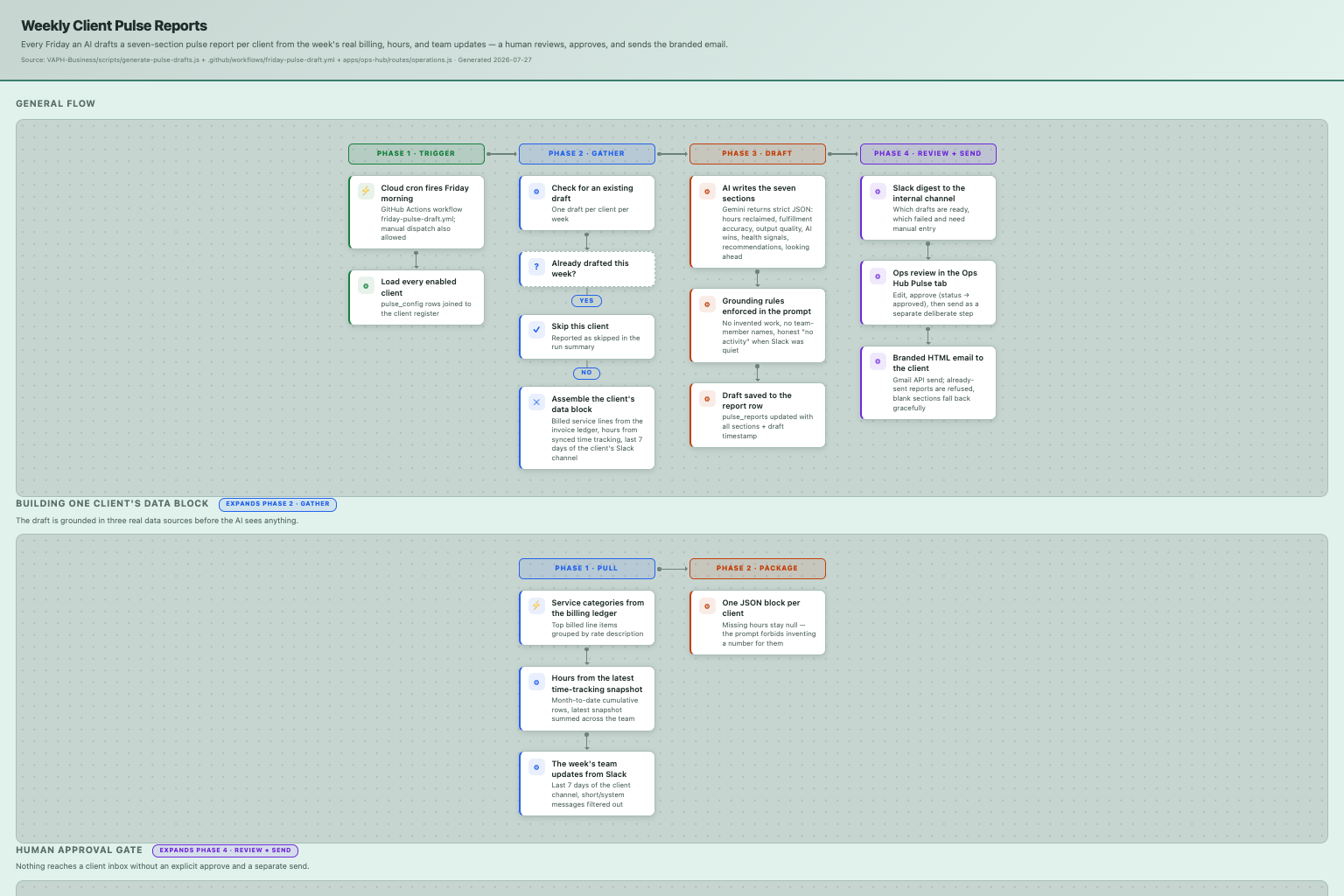The image size is (1344, 896).
Task: Click the gear icon on Load every enabled client card
Action: click(x=366, y=285)
